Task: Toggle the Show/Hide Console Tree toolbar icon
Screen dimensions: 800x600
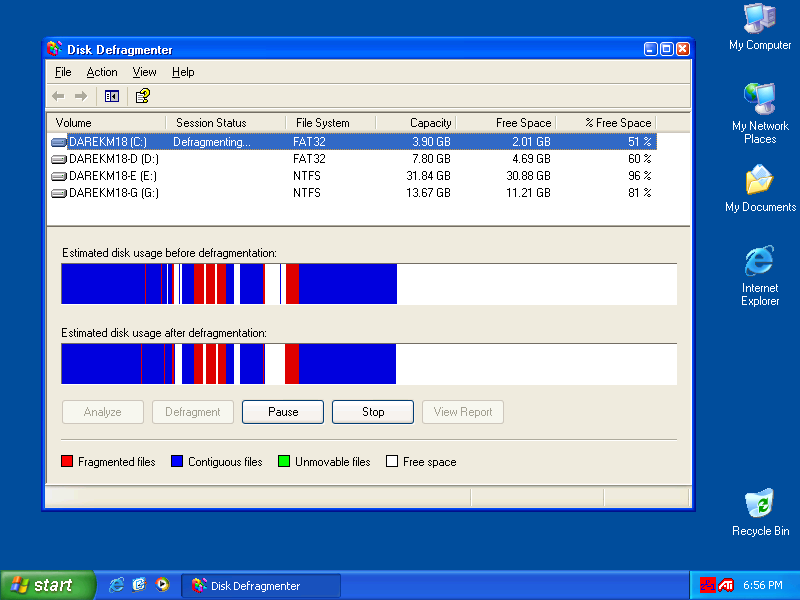Action: click(x=112, y=96)
